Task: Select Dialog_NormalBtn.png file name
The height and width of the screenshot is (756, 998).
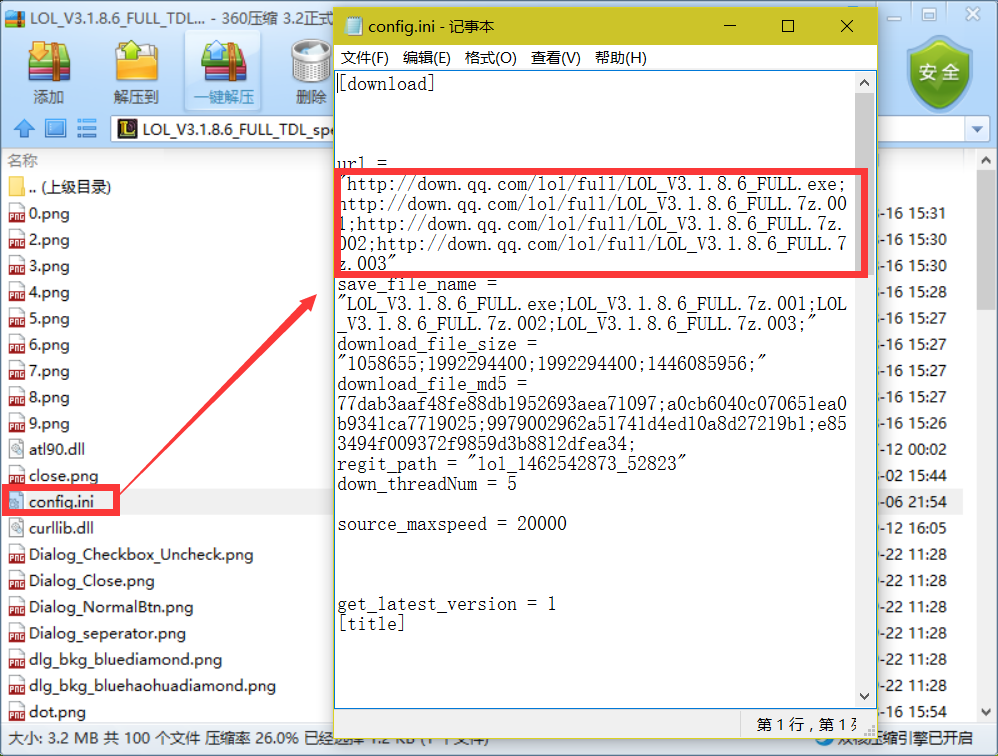Action: pos(111,607)
